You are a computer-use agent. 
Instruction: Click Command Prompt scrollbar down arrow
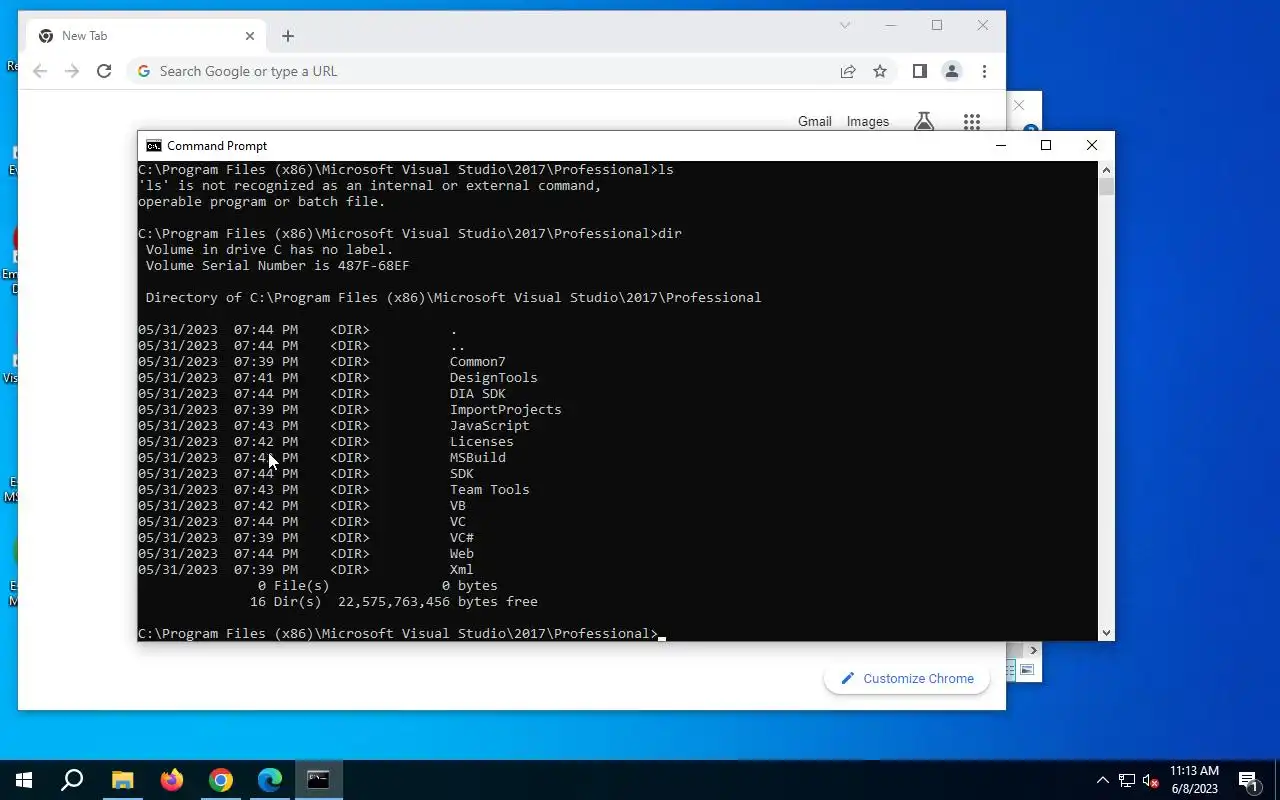1106,632
